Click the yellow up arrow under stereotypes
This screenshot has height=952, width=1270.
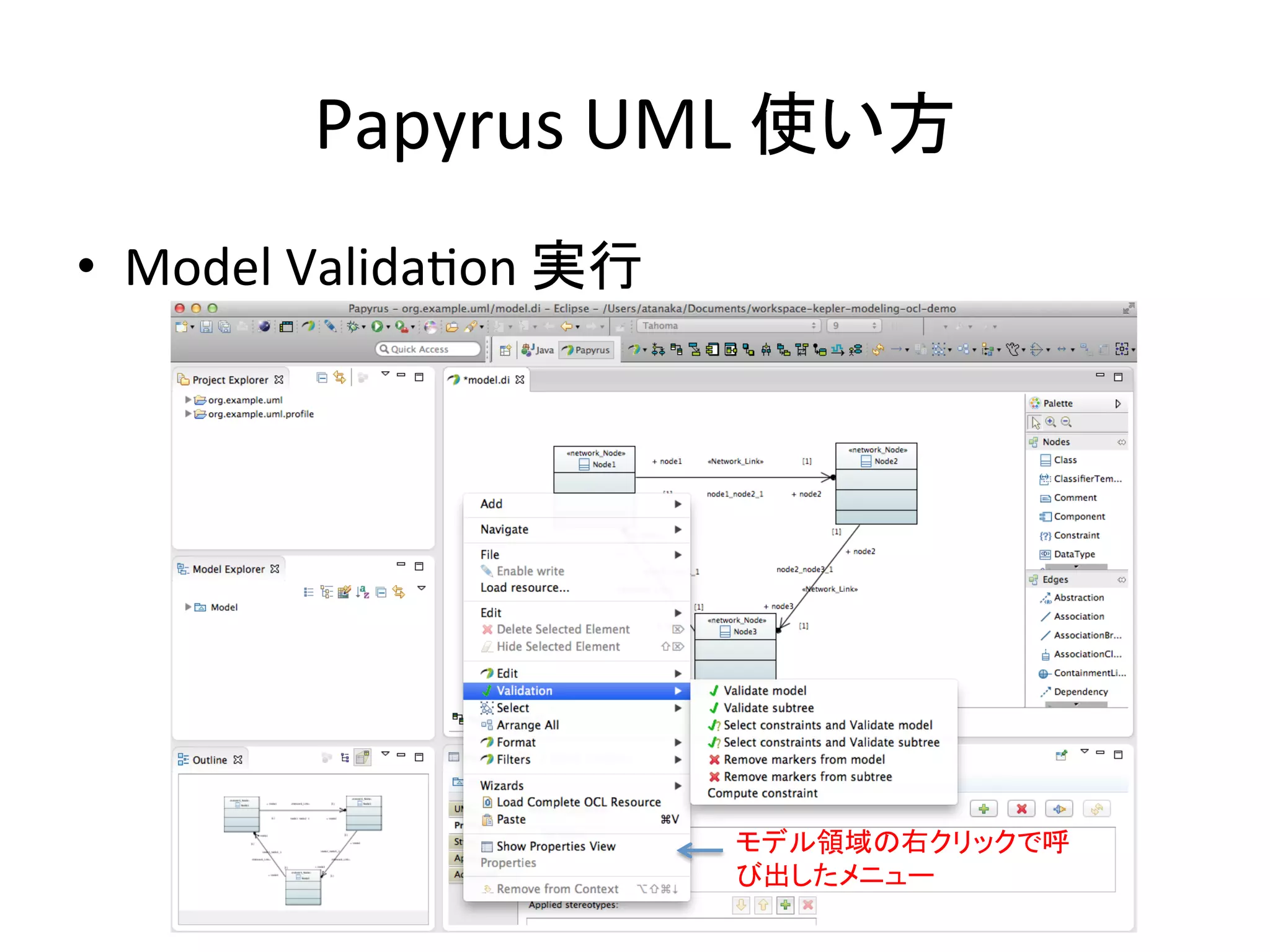(763, 905)
